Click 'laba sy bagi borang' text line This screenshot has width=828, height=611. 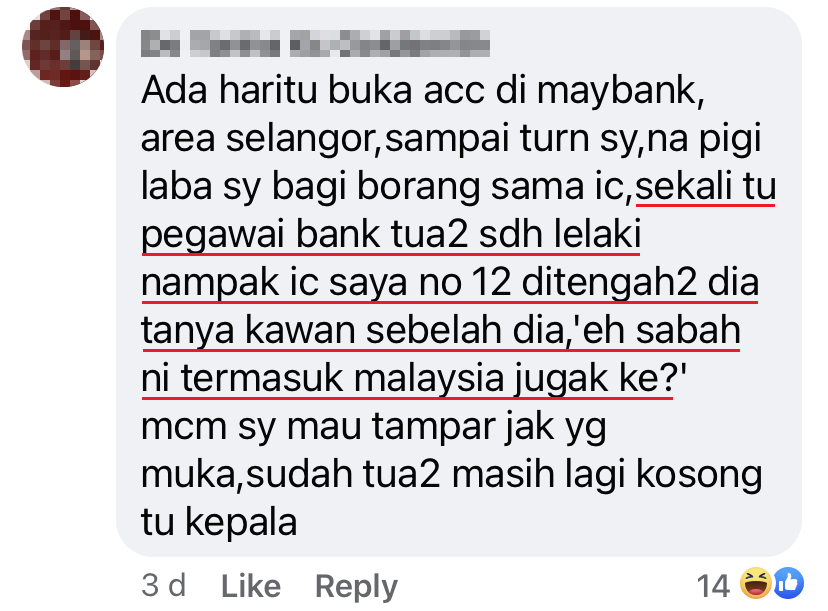click(310, 187)
